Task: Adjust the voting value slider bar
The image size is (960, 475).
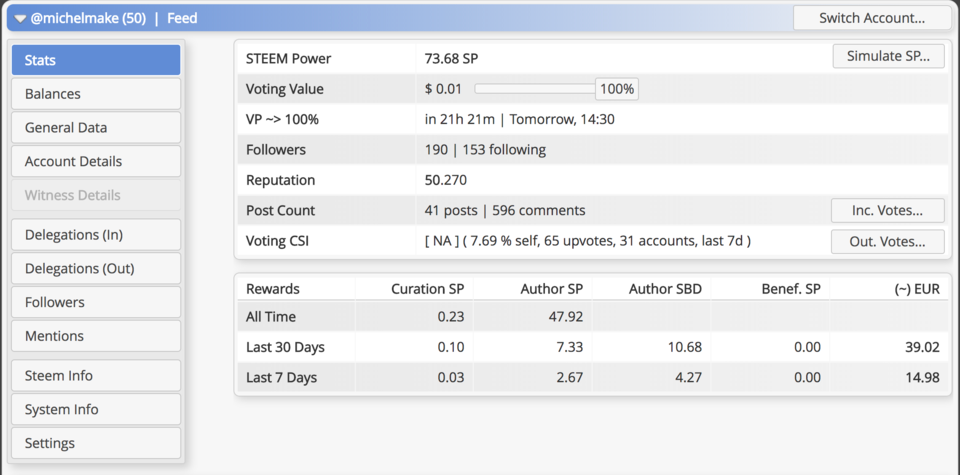Action: coord(535,89)
